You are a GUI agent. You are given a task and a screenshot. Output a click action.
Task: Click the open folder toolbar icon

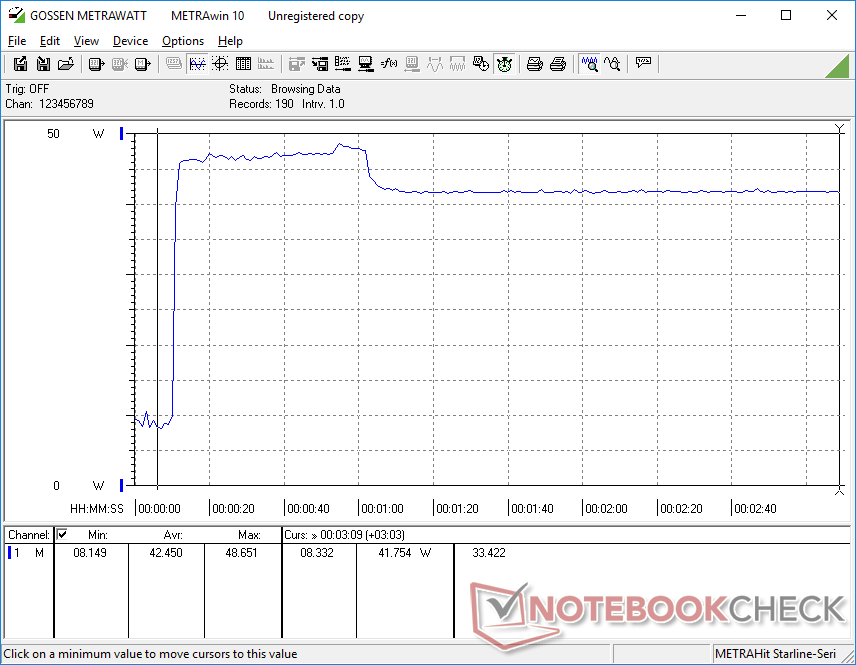tap(66, 64)
